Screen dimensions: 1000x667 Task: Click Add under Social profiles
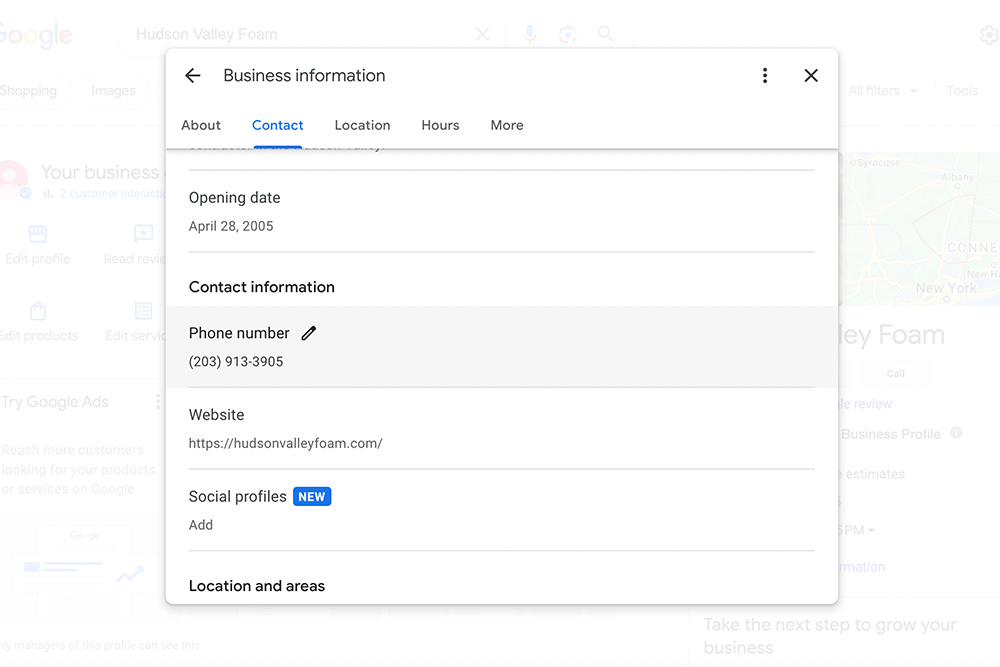[200, 524]
